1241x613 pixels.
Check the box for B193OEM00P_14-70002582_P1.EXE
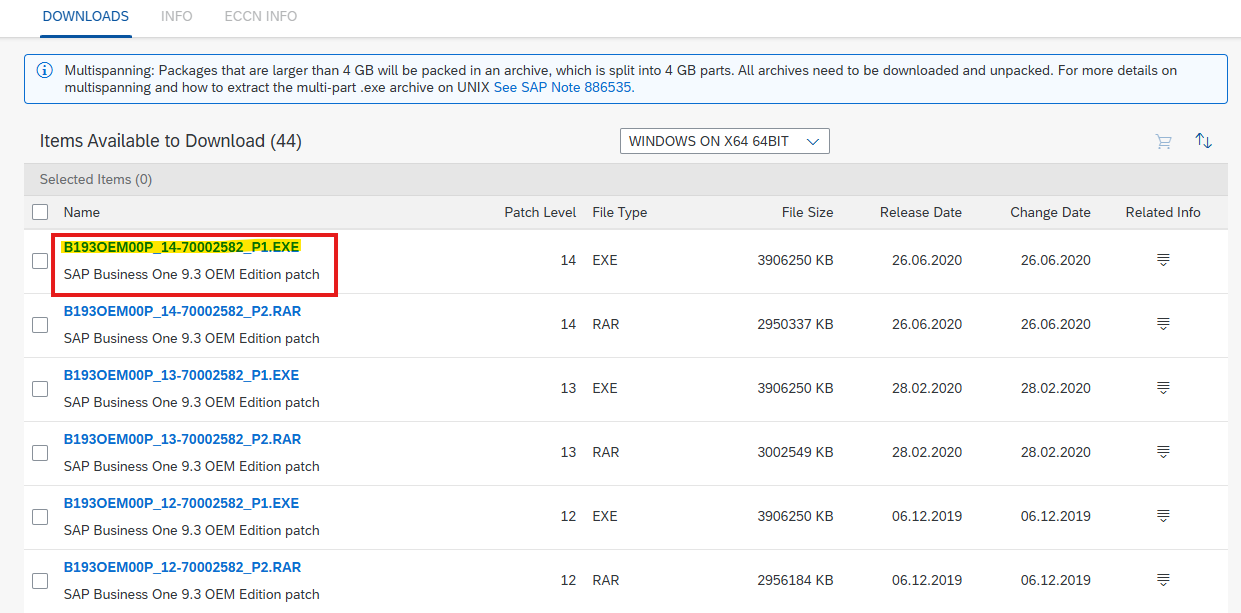pos(40,261)
